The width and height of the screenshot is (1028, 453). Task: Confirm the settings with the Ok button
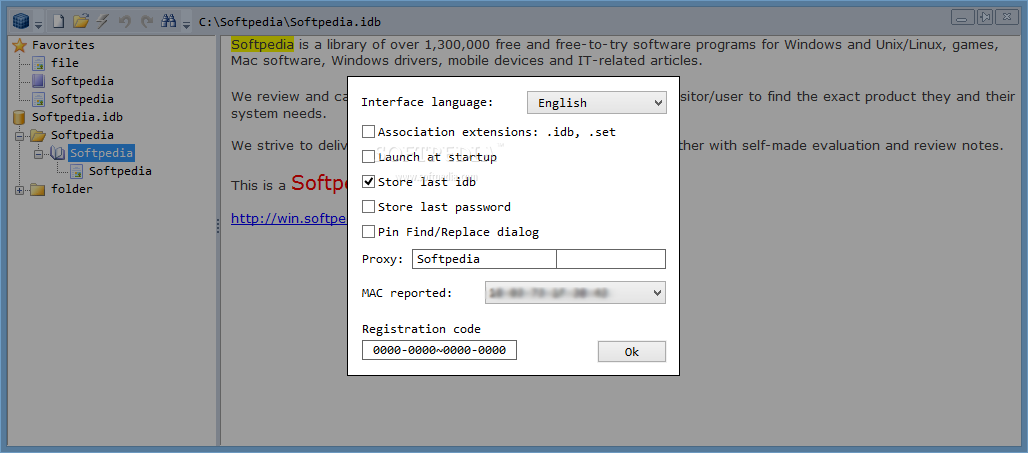(632, 351)
